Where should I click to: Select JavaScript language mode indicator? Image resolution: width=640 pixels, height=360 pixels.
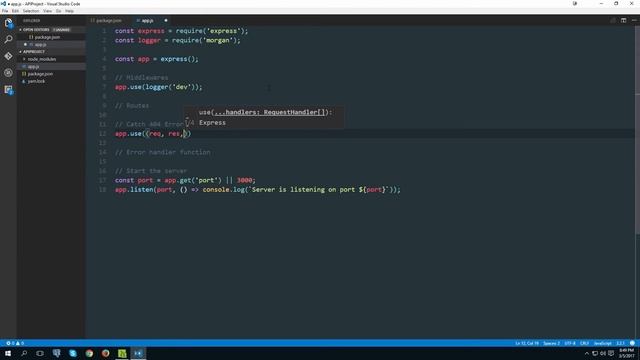point(603,343)
